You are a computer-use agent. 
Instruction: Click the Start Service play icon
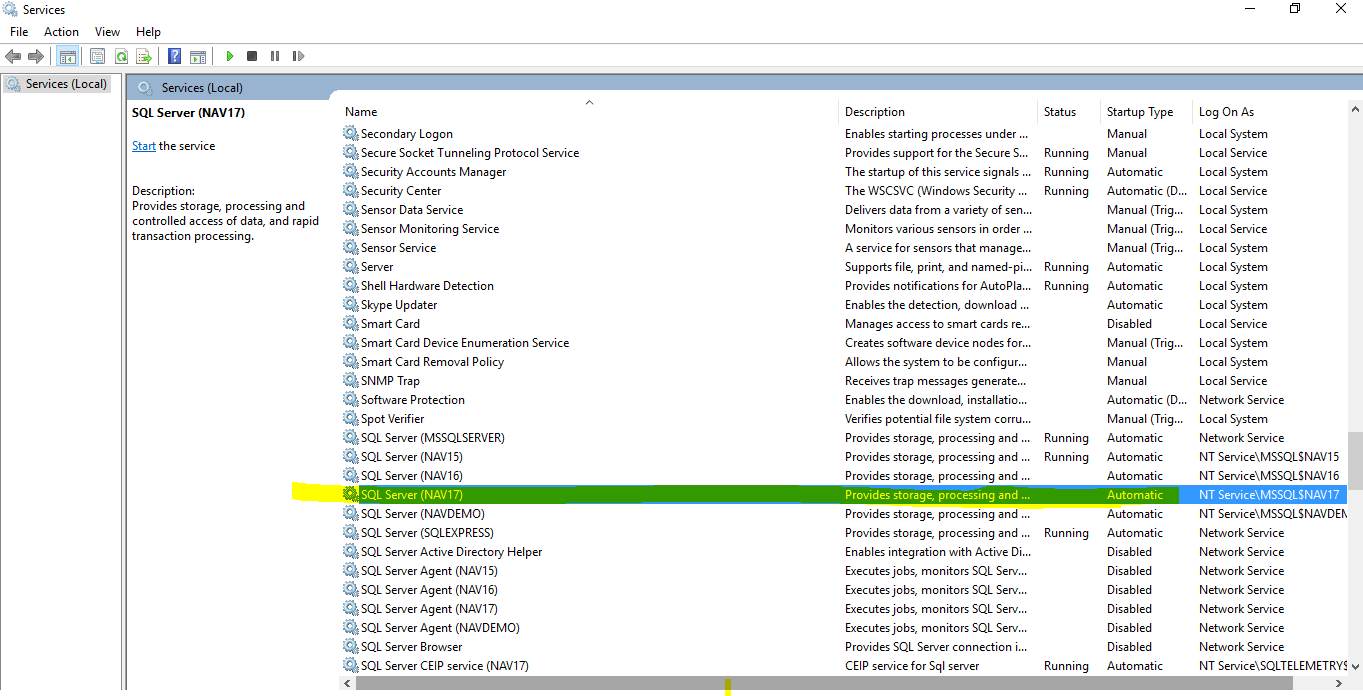230,57
